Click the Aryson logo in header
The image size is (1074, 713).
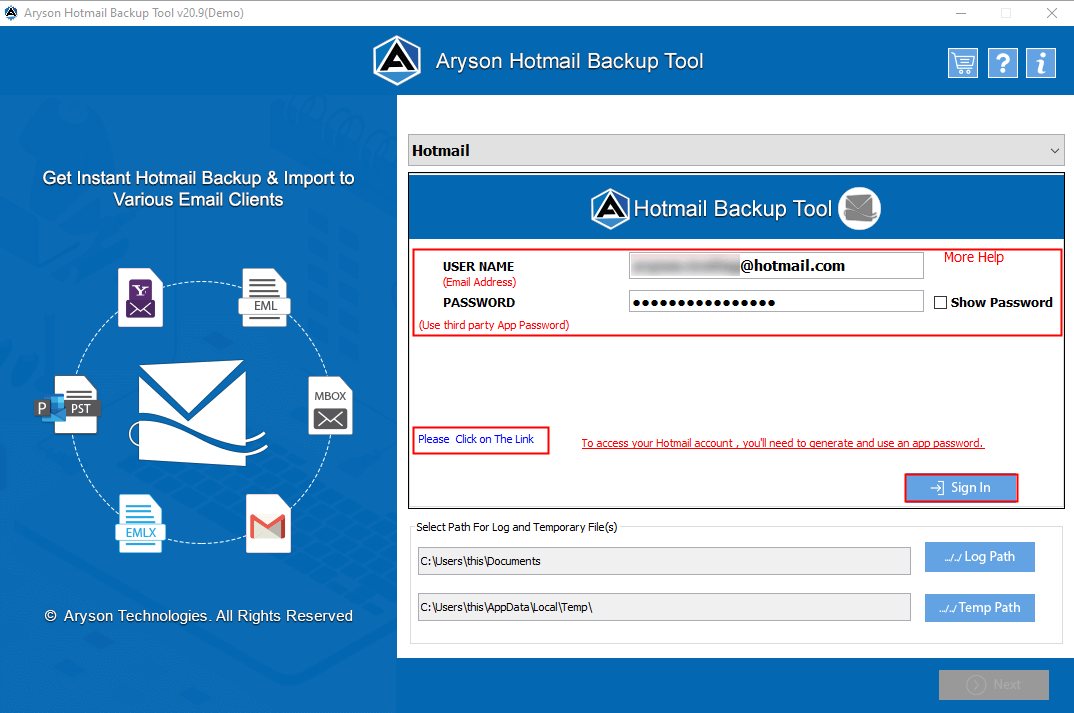click(397, 60)
